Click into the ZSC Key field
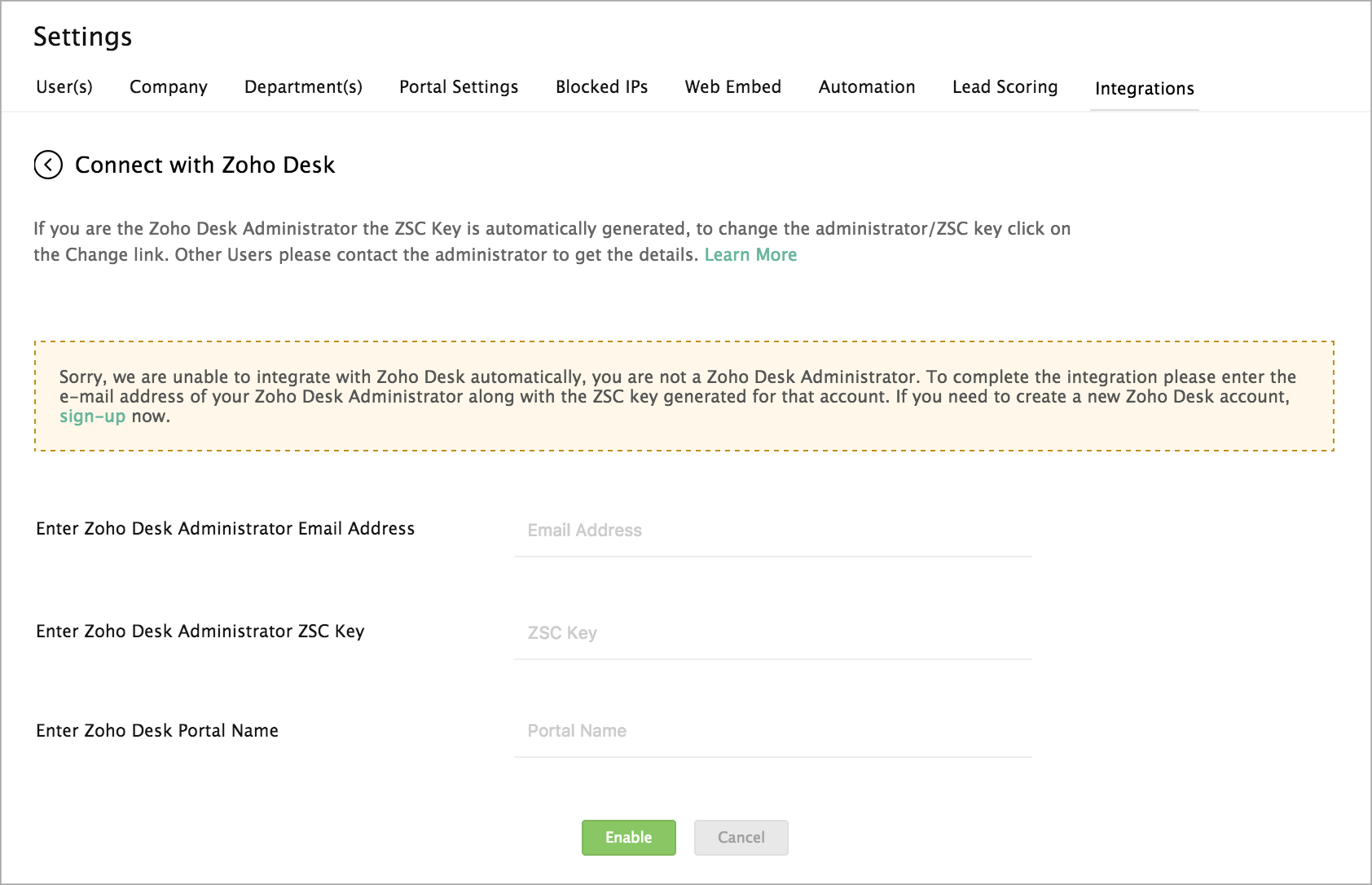 [x=772, y=633]
